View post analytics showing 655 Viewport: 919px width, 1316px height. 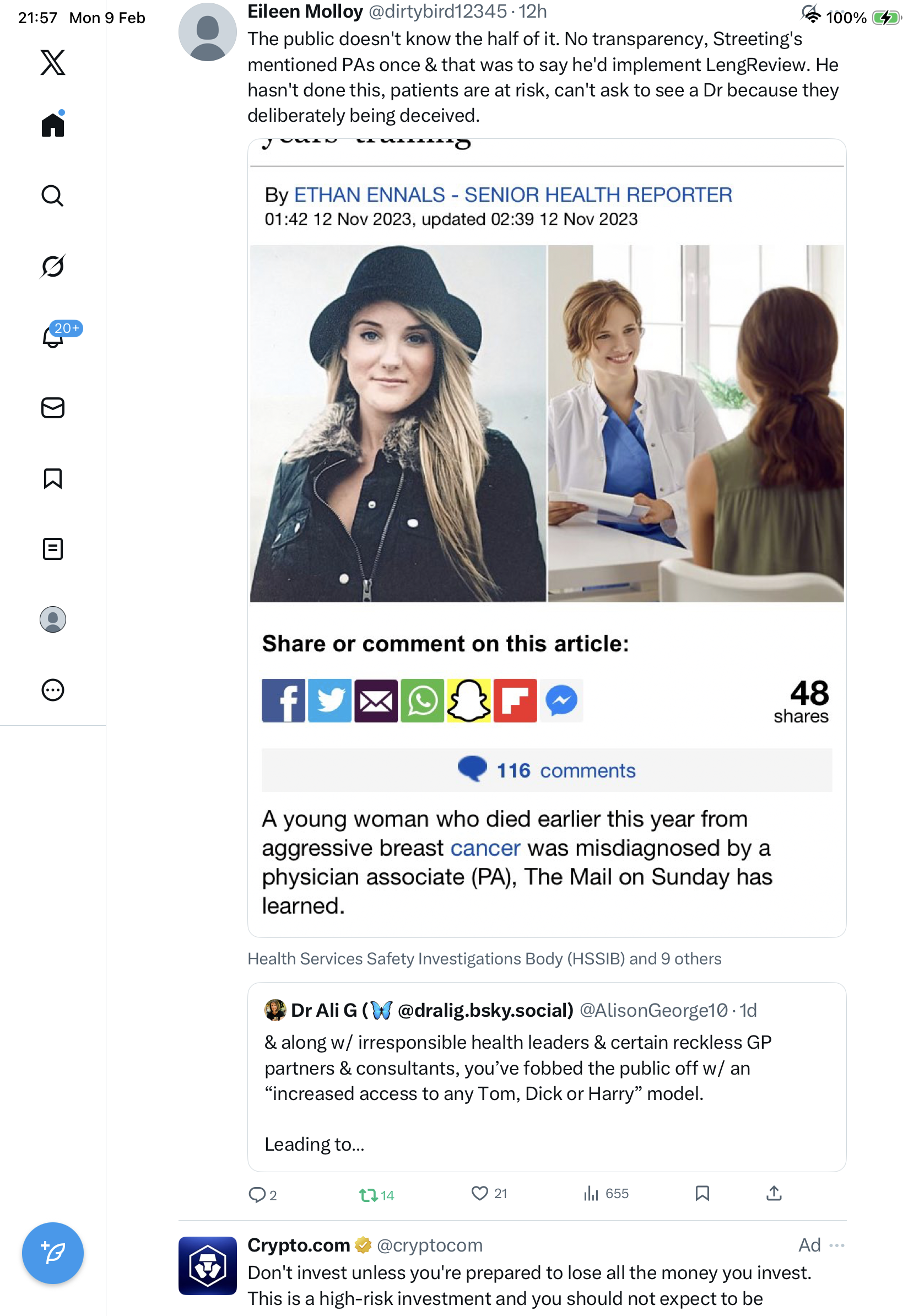606,1193
